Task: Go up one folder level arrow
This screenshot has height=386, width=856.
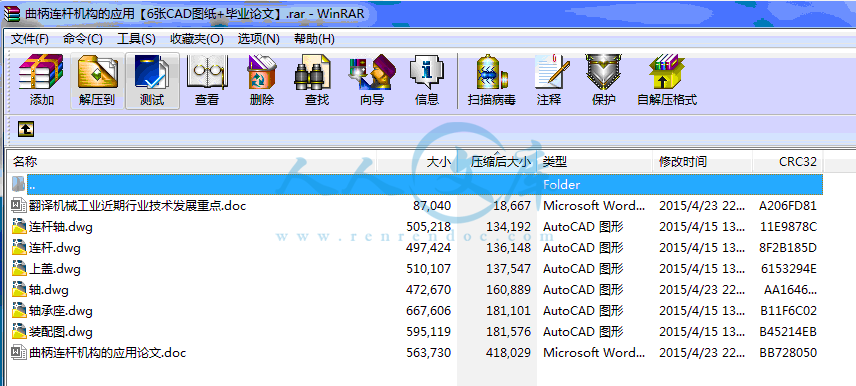Action: coord(26,129)
